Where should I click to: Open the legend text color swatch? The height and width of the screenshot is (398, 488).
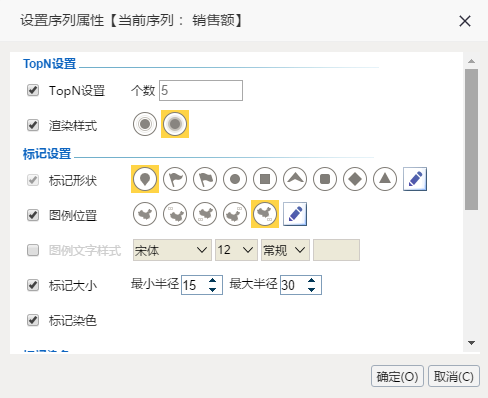click(336, 250)
